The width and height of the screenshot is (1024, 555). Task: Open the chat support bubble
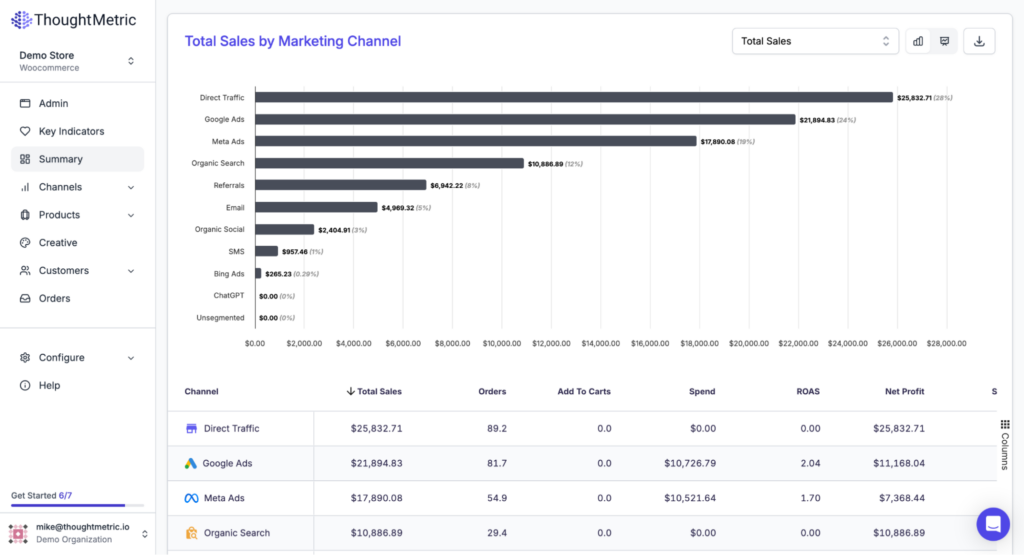tap(993, 524)
